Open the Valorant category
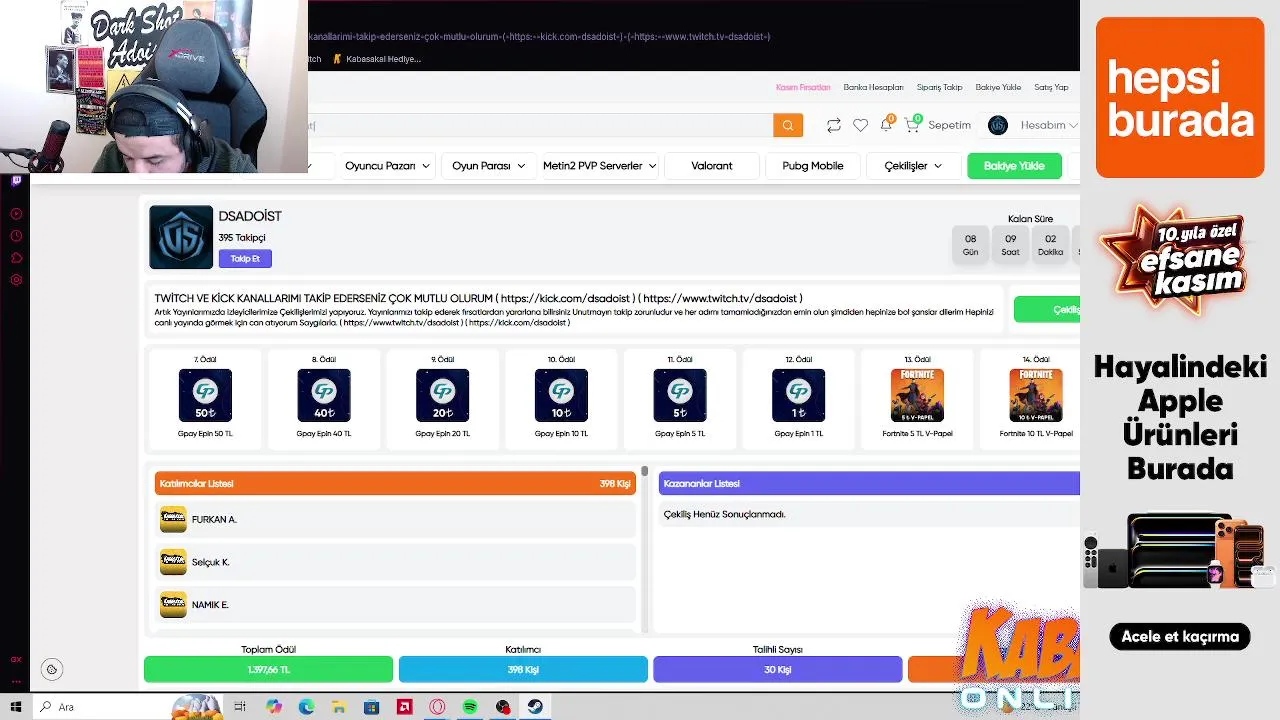Image resolution: width=1280 pixels, height=720 pixels. (x=712, y=166)
